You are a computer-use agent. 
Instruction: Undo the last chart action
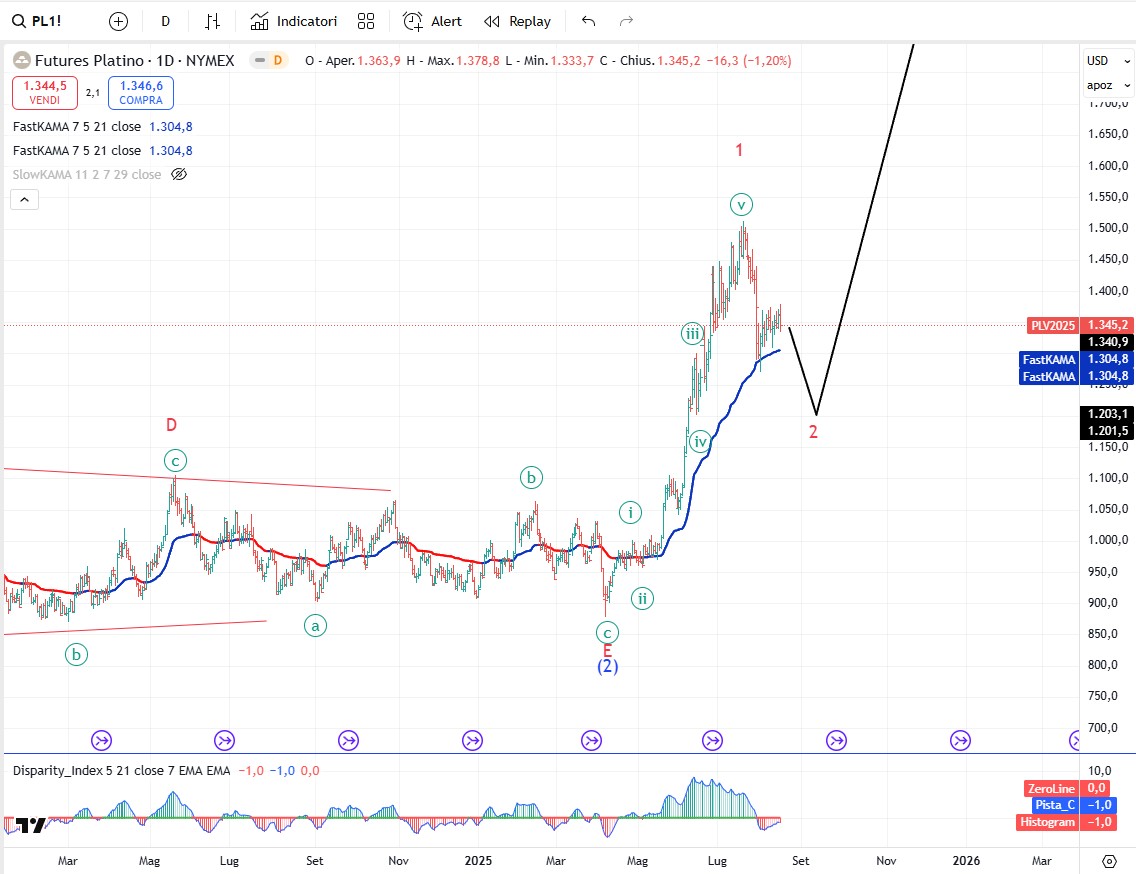tap(588, 21)
